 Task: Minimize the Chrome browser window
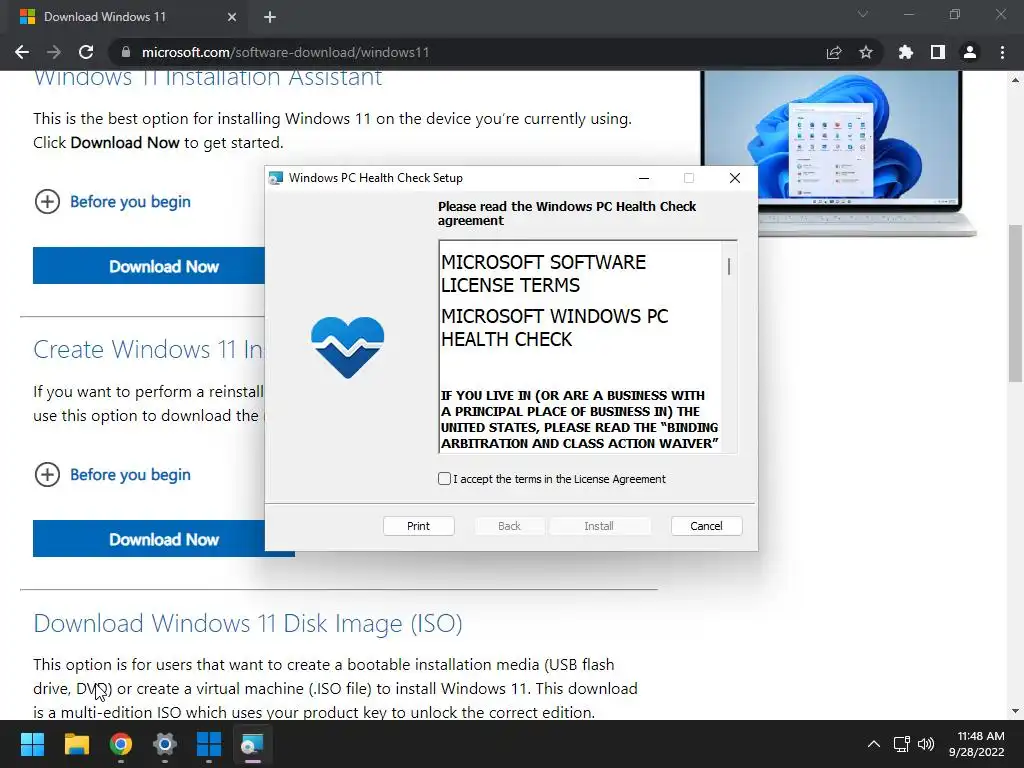(x=908, y=14)
